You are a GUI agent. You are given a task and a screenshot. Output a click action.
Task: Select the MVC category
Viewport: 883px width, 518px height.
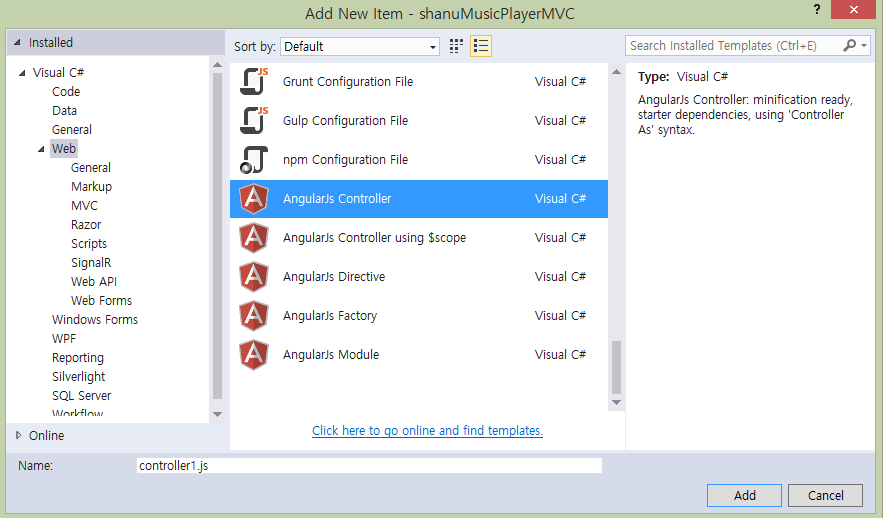pyautogui.click(x=84, y=206)
